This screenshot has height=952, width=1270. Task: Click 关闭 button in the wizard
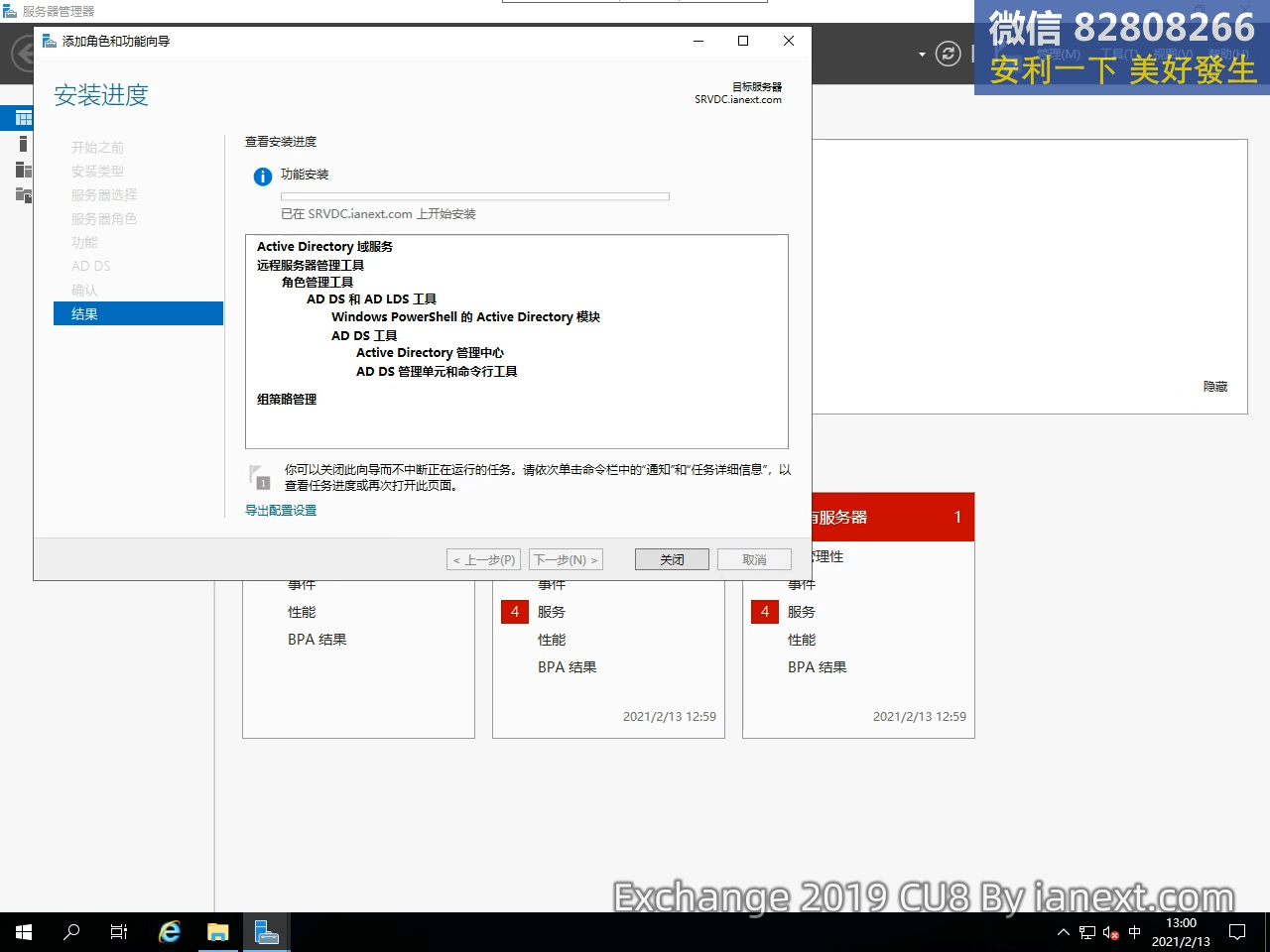(x=672, y=559)
